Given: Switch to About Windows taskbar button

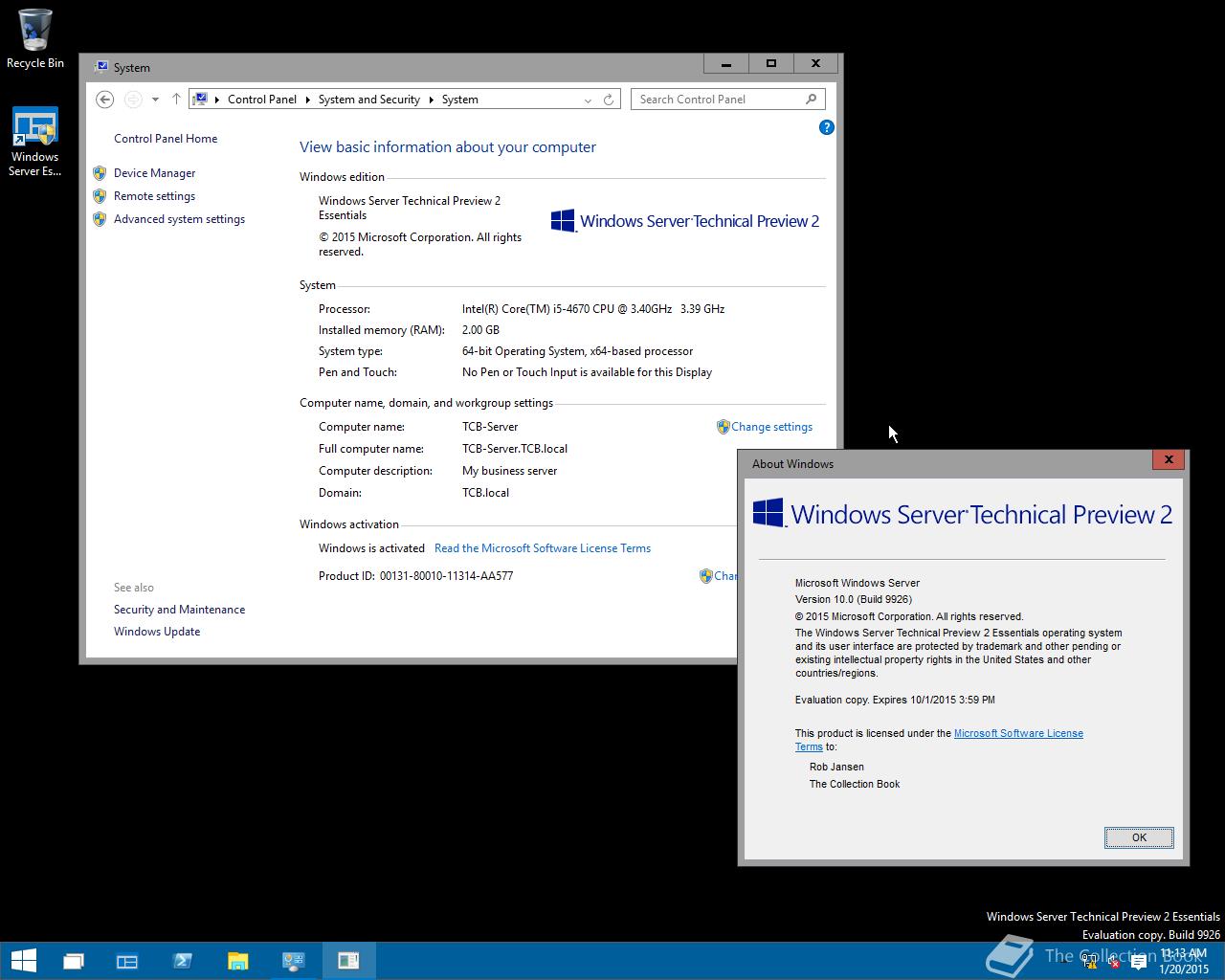Looking at the screenshot, I should (348, 961).
